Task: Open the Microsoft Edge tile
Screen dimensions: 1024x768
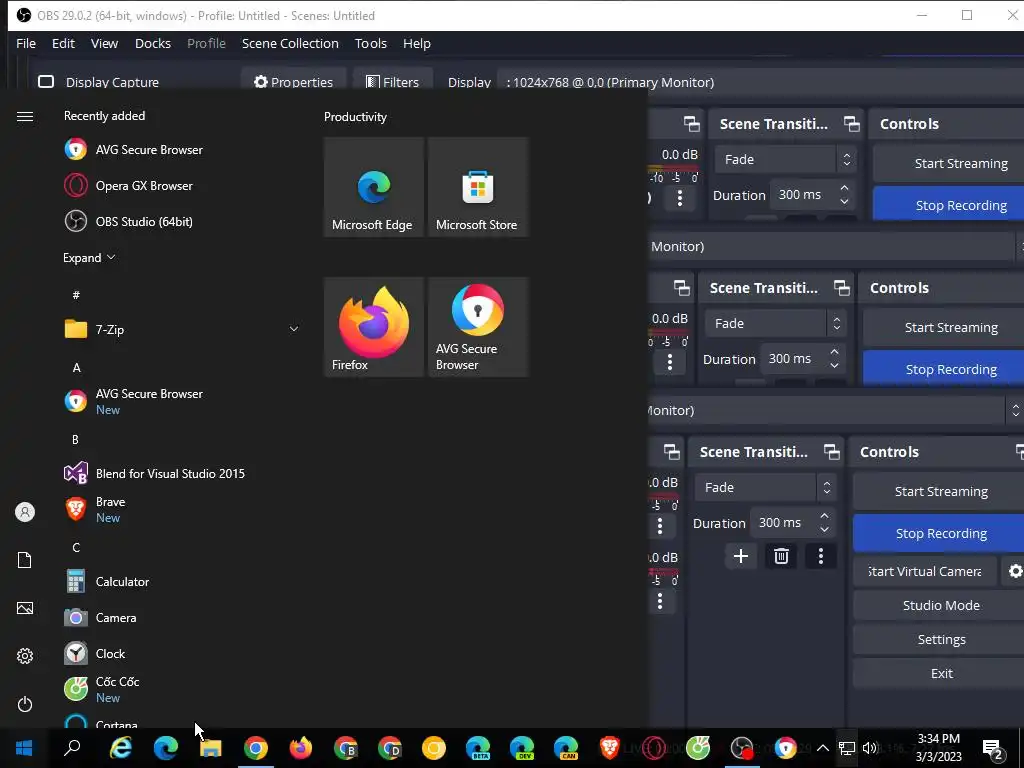Action: click(374, 187)
